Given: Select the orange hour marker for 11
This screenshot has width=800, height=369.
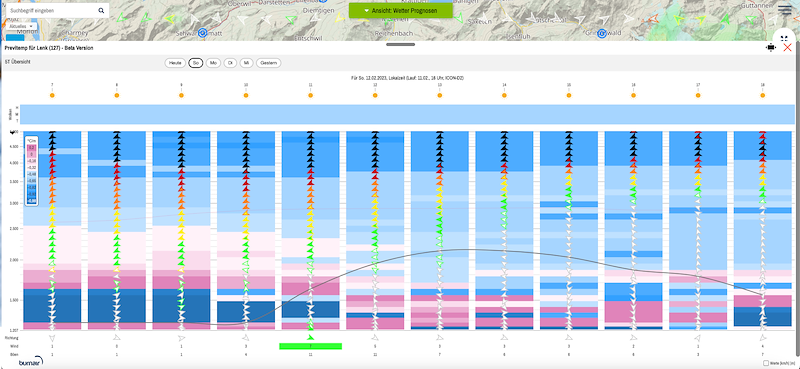Looking at the screenshot, I should (x=311, y=95).
